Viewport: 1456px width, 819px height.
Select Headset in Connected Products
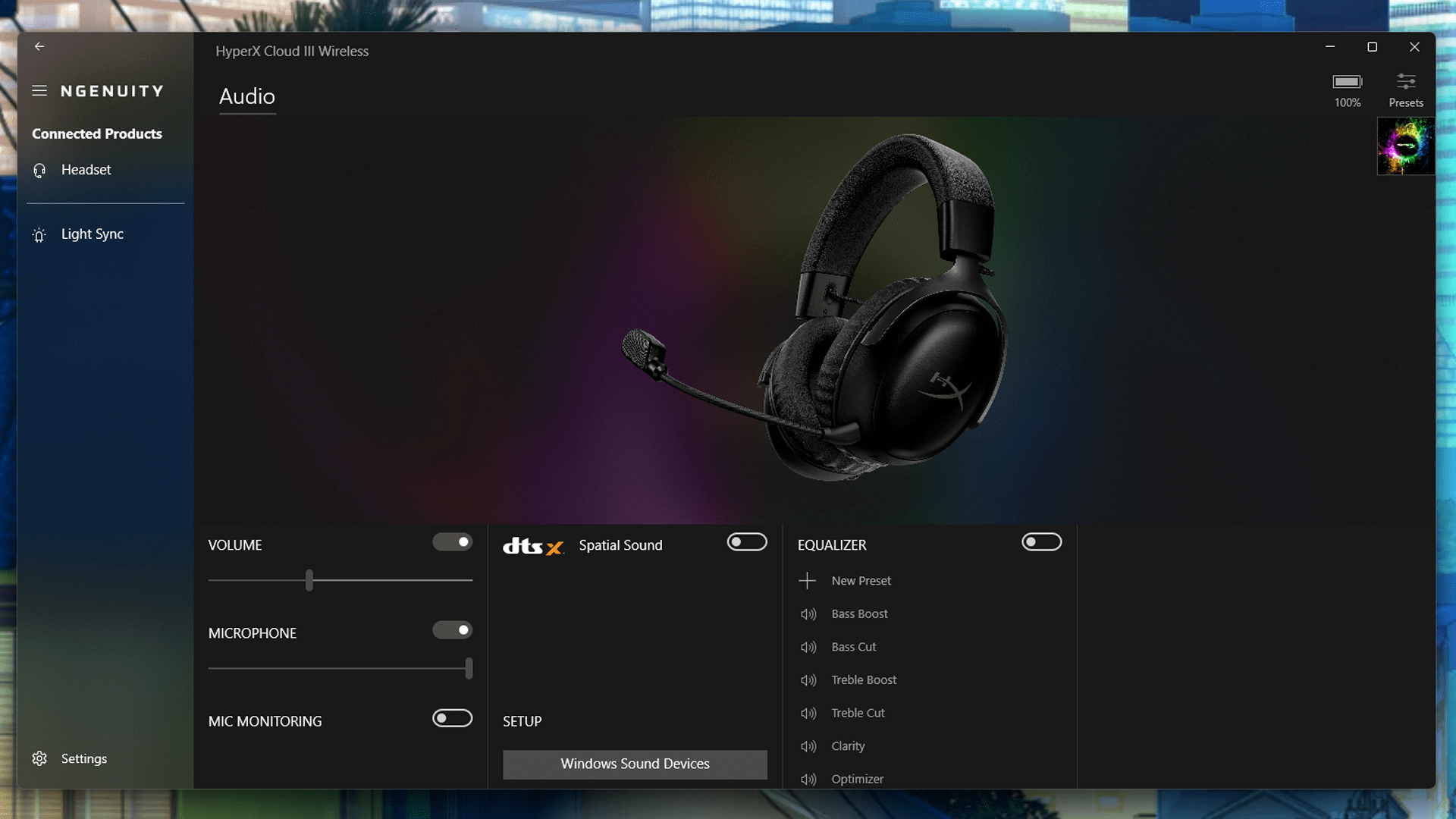pyautogui.click(x=86, y=170)
